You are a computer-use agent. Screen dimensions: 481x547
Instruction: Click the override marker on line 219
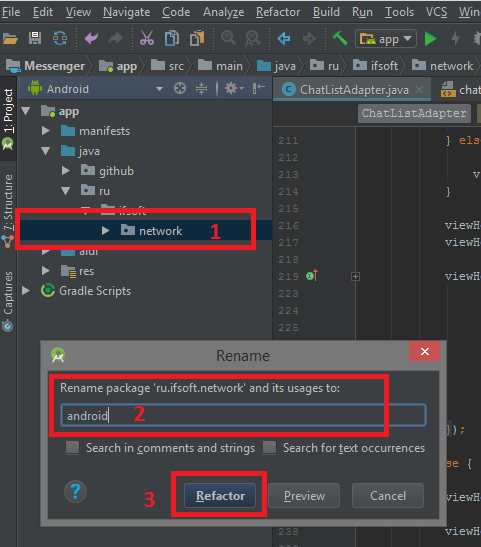(x=312, y=276)
